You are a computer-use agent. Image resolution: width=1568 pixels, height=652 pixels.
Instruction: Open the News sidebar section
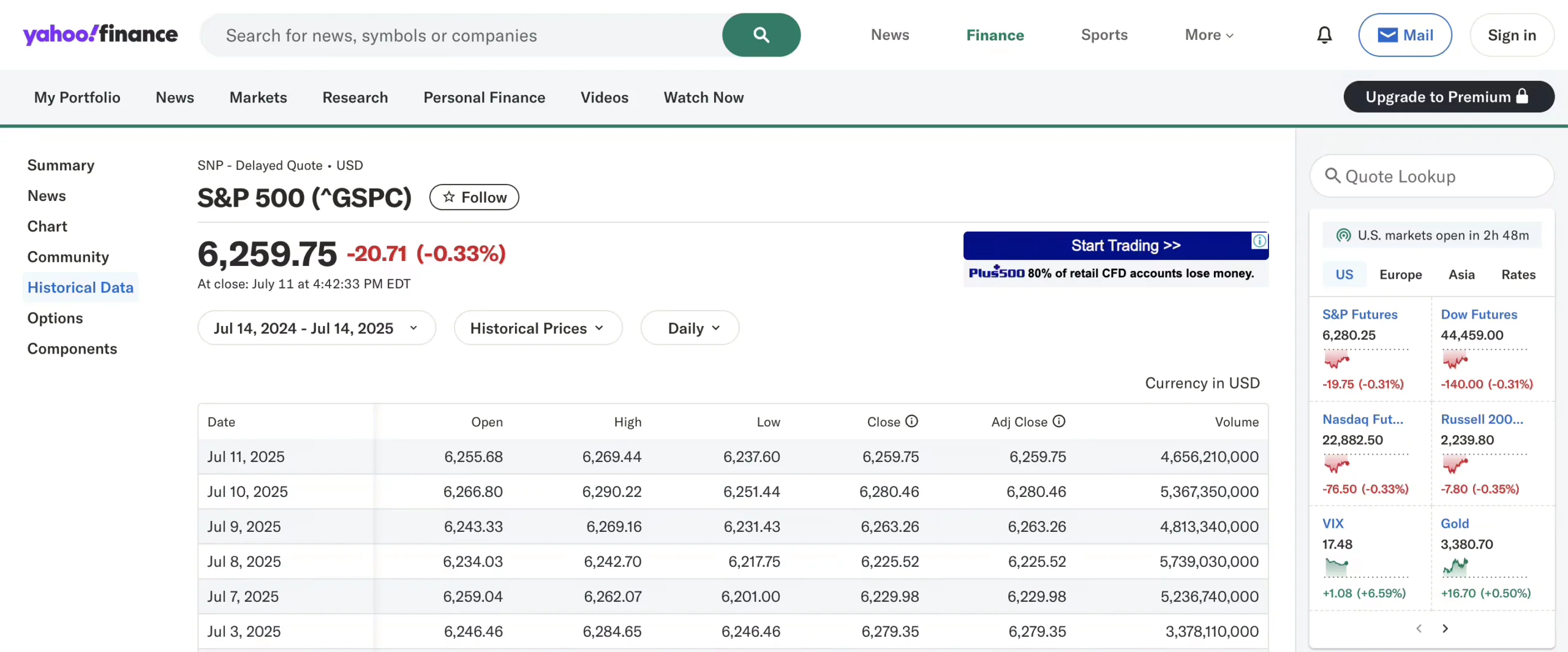point(47,195)
